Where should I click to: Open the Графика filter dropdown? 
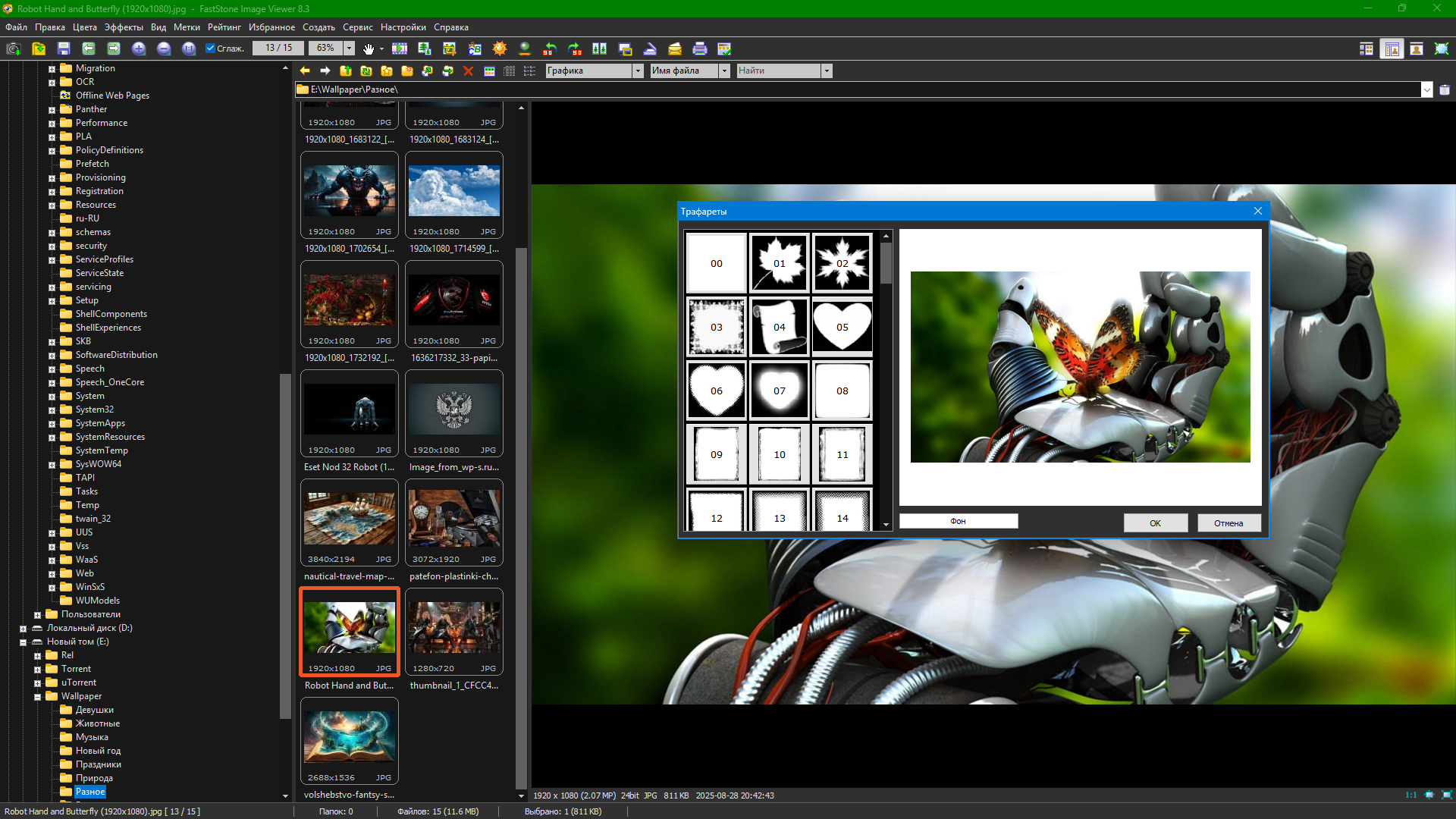point(638,71)
